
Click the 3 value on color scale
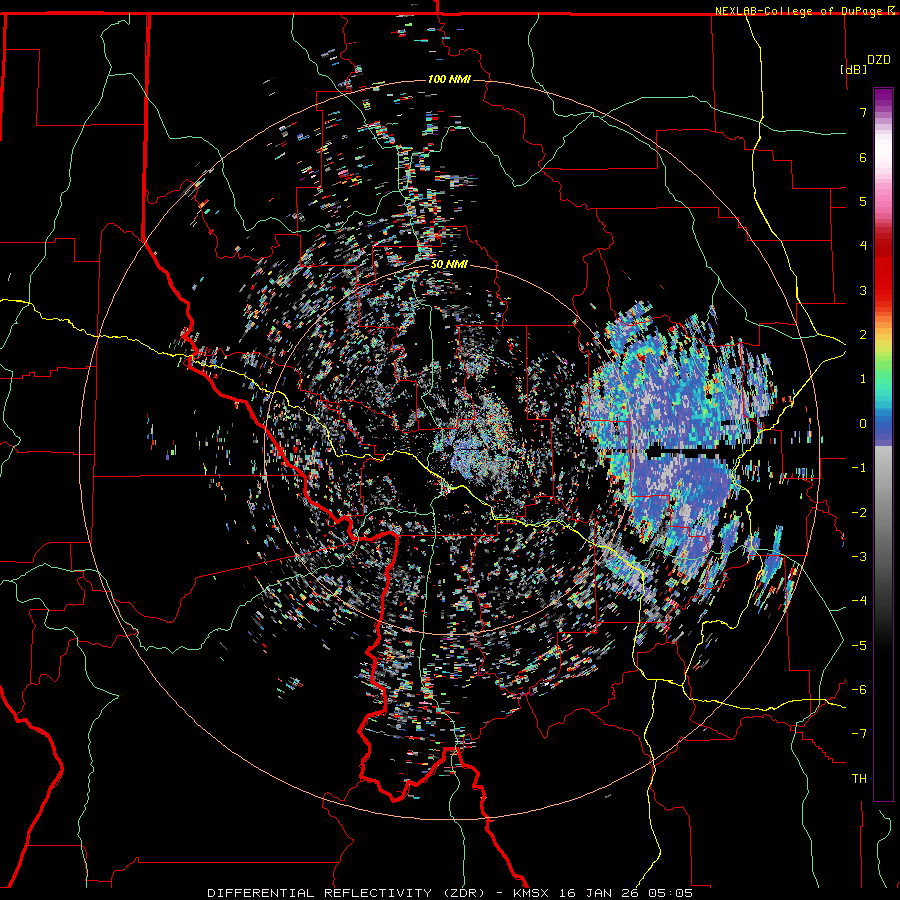point(863,290)
